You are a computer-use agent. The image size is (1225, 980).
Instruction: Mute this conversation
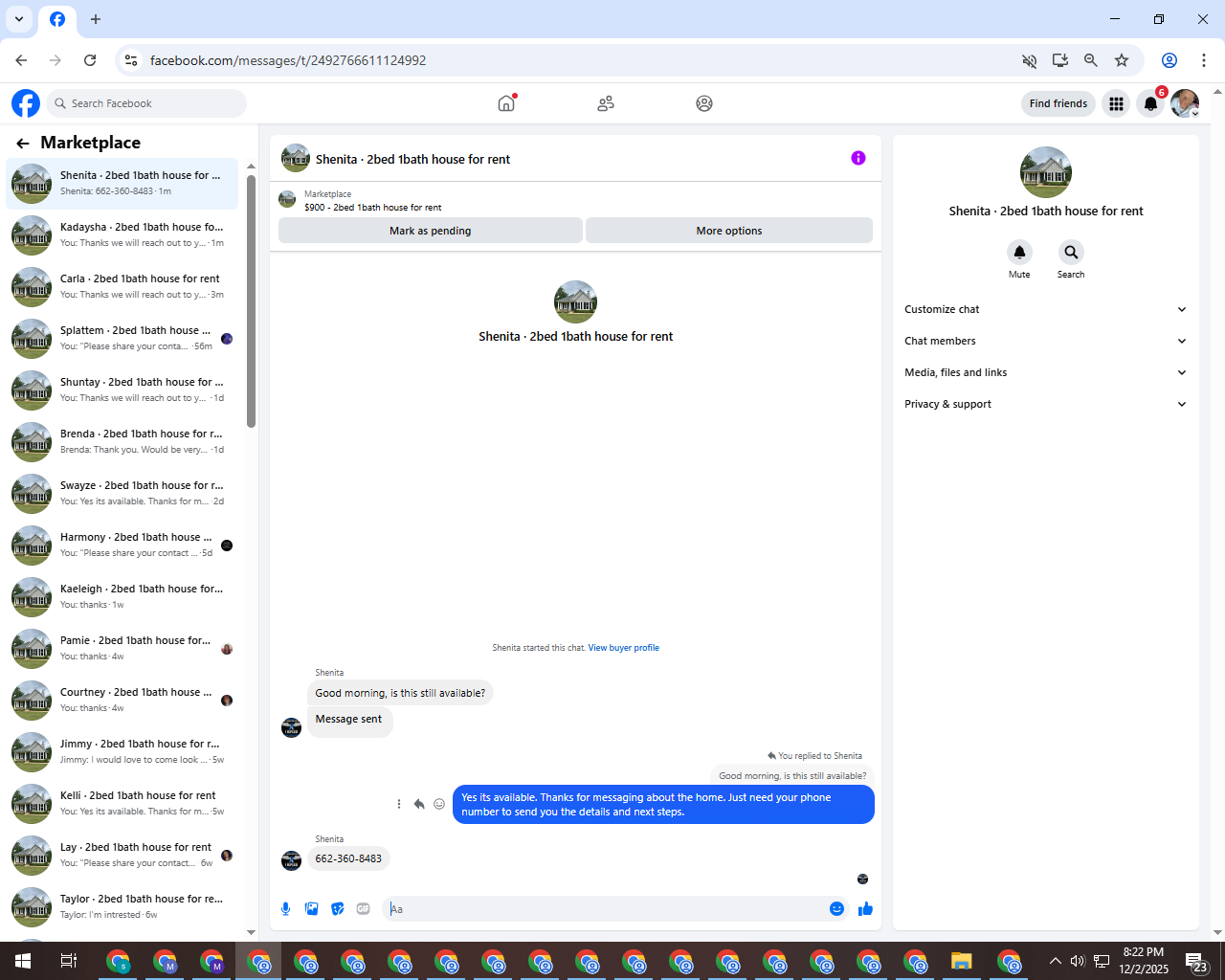(x=1019, y=253)
